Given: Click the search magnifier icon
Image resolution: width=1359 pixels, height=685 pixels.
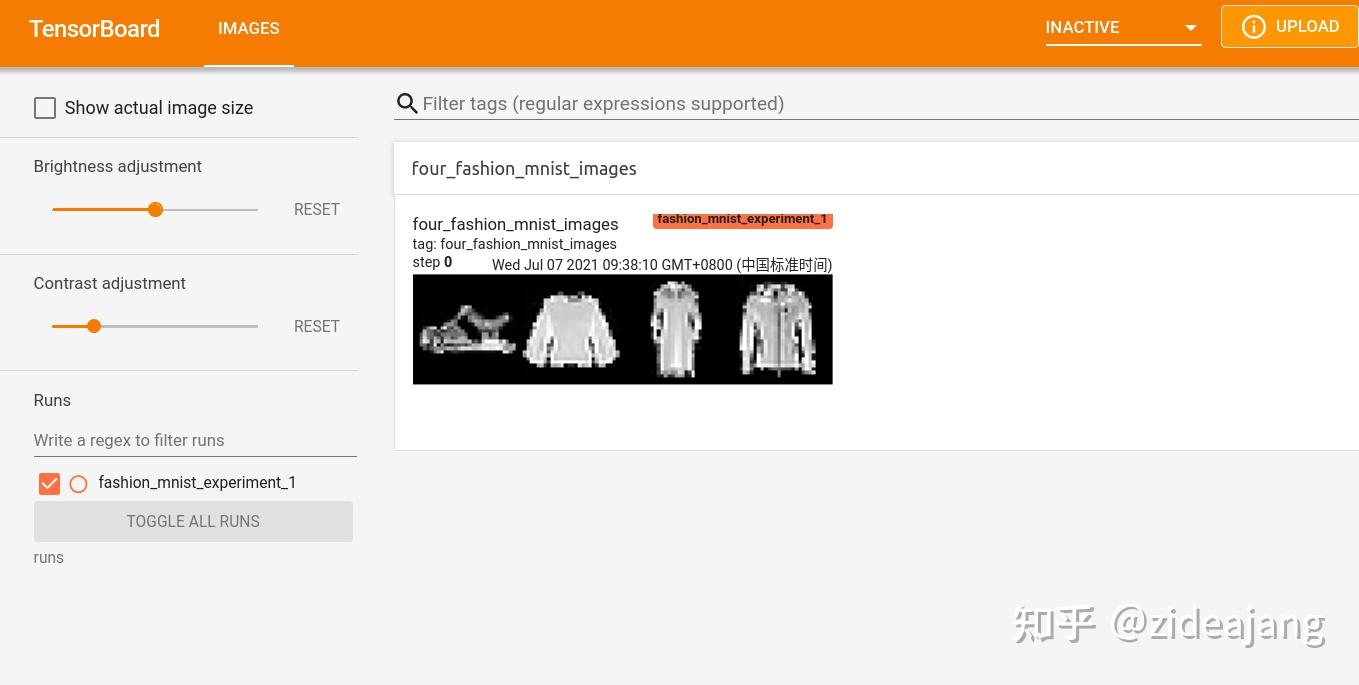Looking at the screenshot, I should [407, 104].
